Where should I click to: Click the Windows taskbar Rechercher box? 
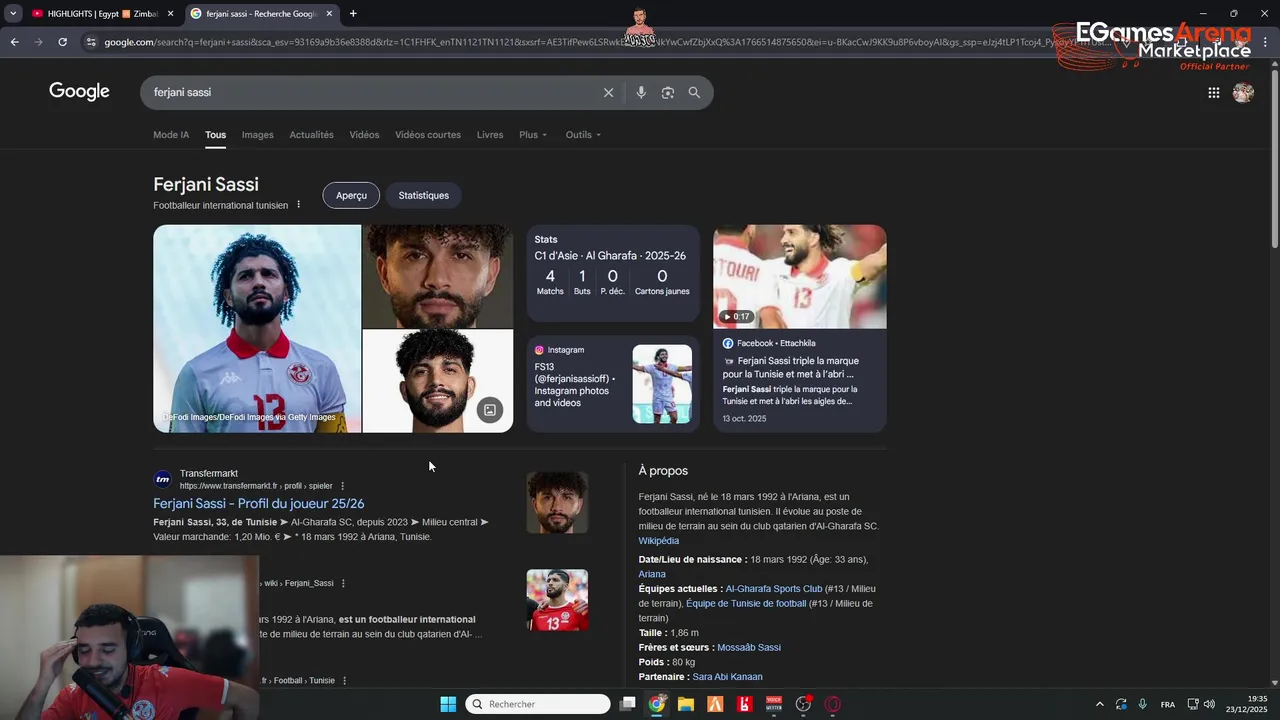point(537,704)
